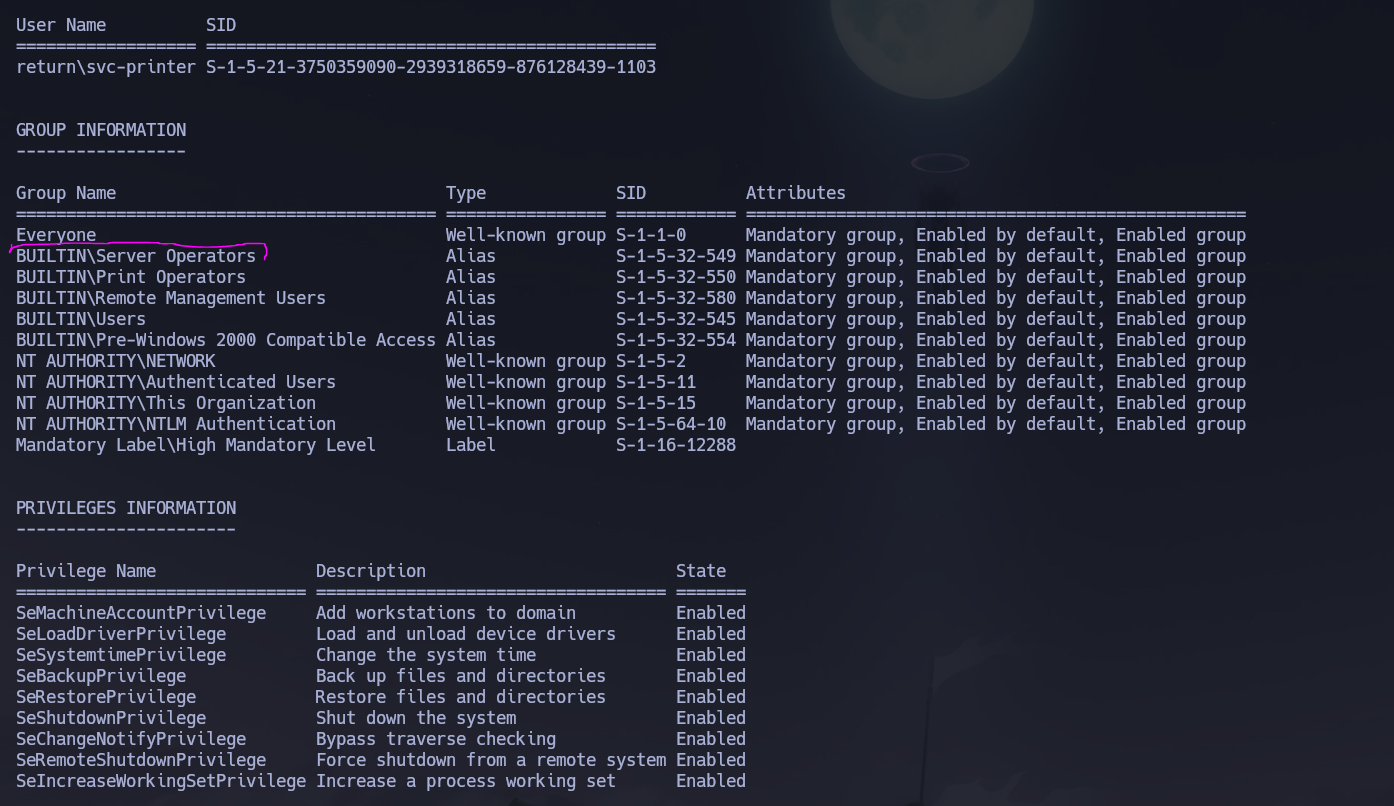Screen dimensions: 1394x806
Task: Click the BUILTIN\Users group line
Action: [83, 319]
